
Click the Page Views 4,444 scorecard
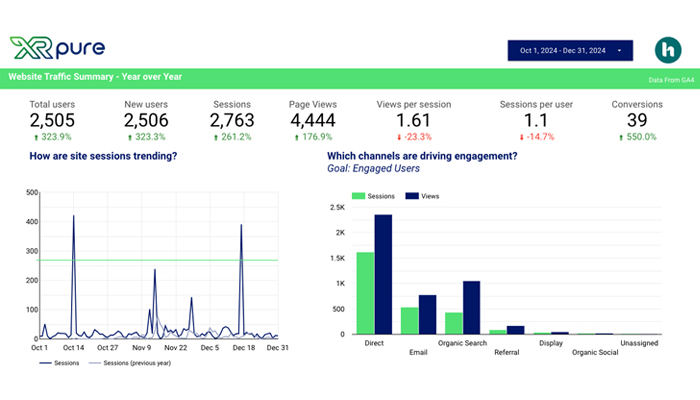pos(312,120)
